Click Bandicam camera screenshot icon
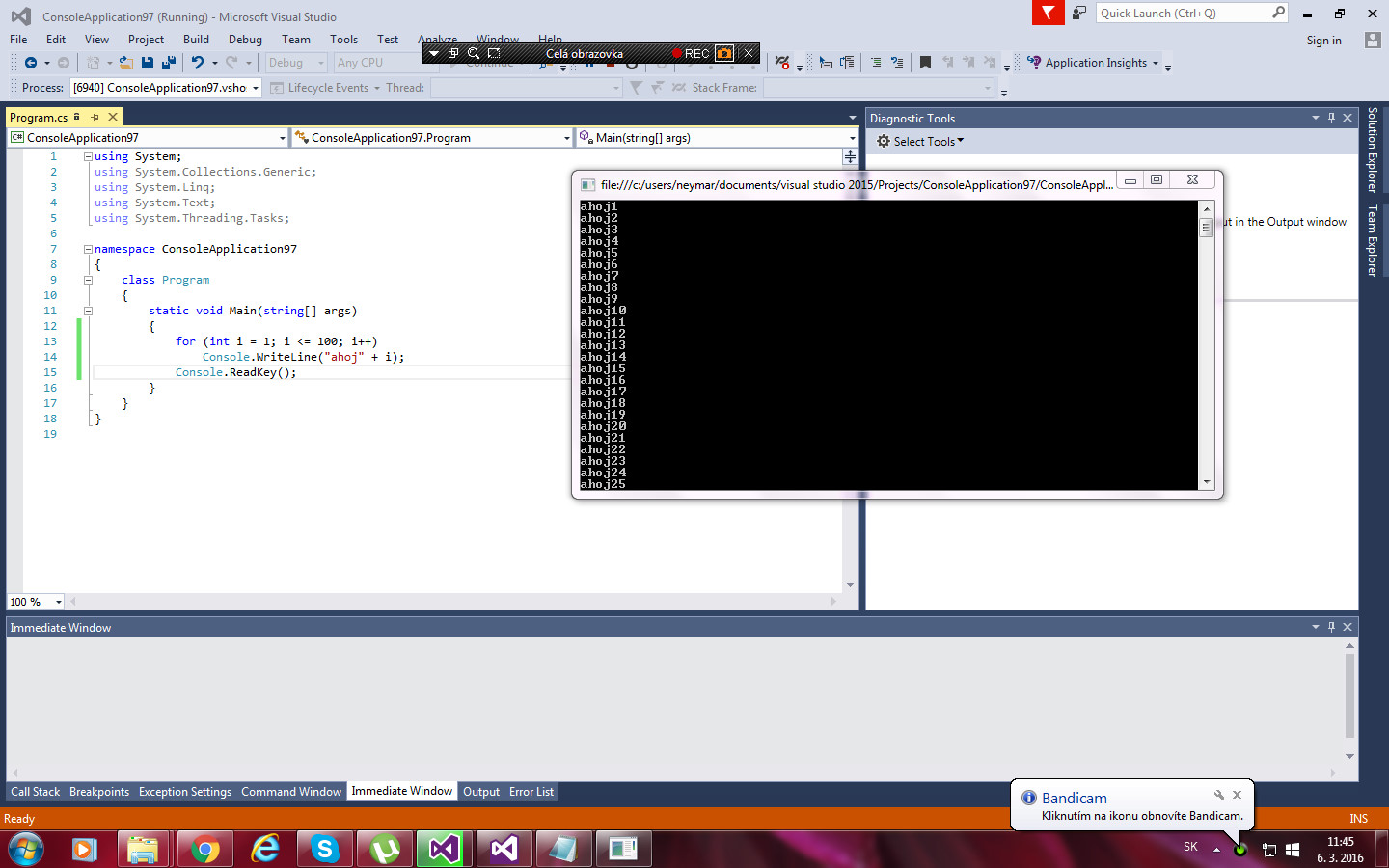 pyautogui.click(x=723, y=53)
